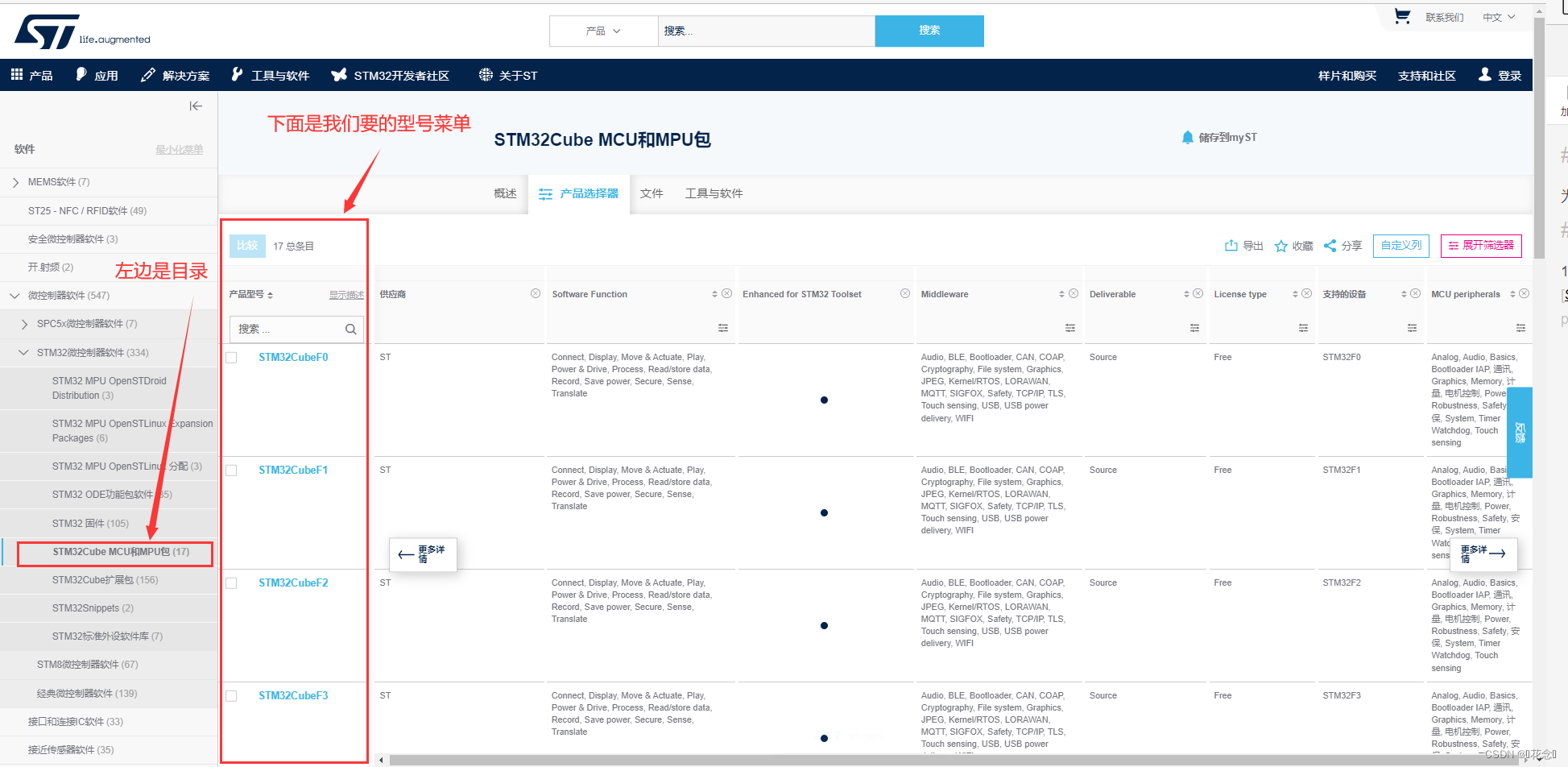Remove the 供应商 column with its X icon
This screenshot has width=1568, height=767.
pos(536,293)
